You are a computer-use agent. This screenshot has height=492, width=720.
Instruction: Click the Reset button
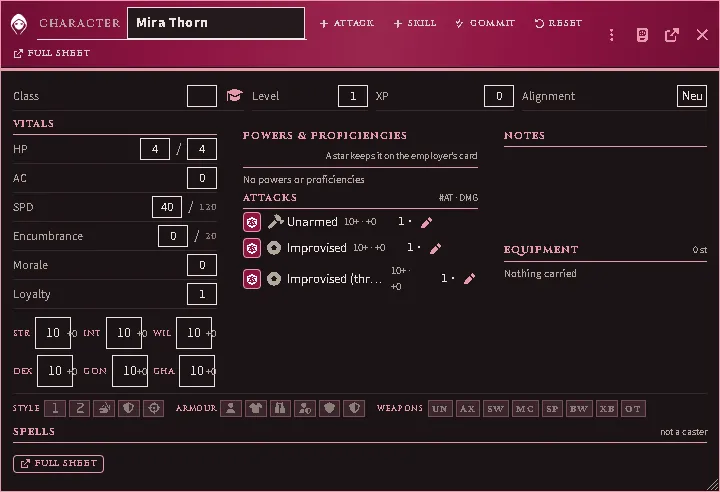558,23
